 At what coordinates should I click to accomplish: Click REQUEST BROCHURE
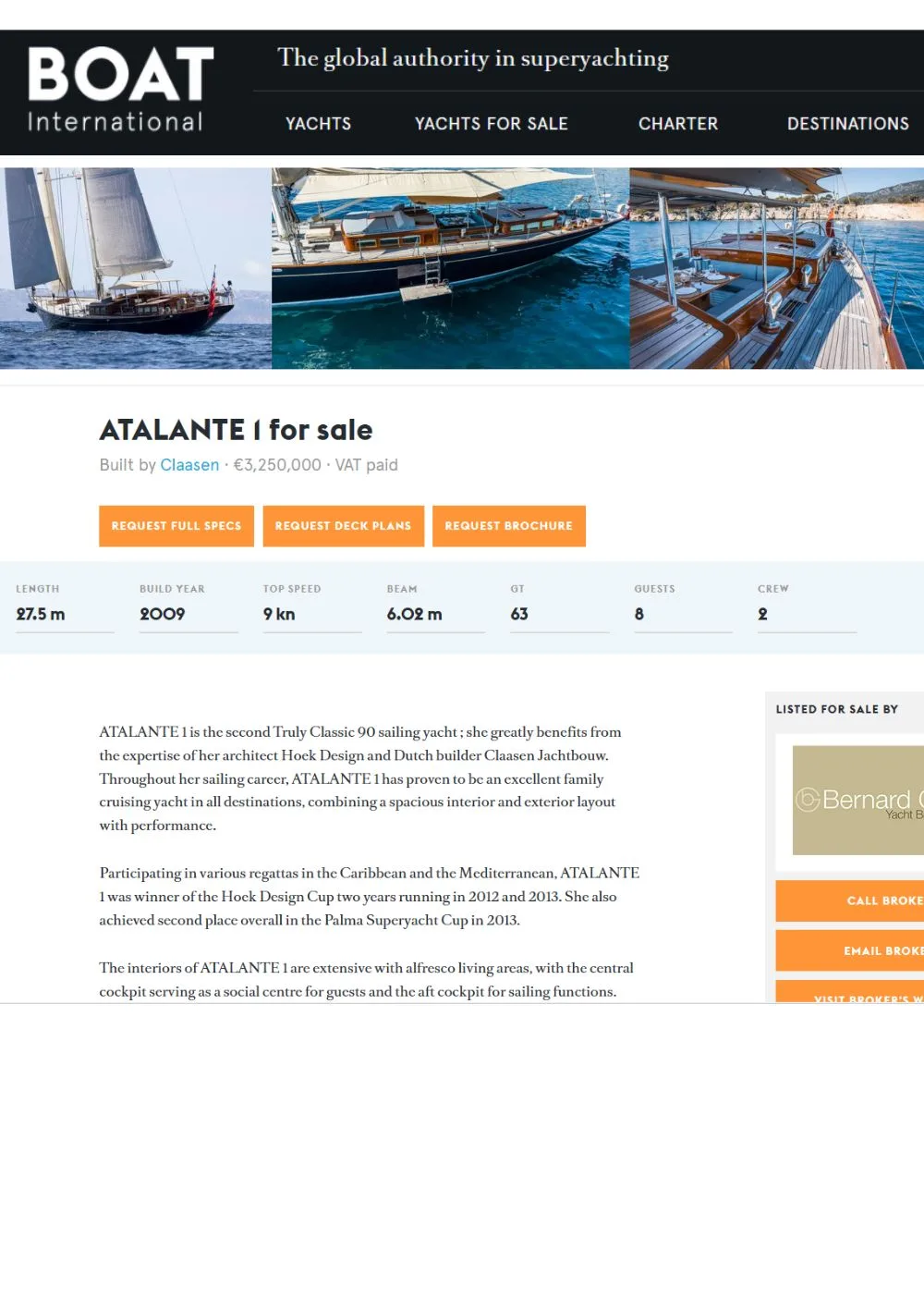point(508,525)
